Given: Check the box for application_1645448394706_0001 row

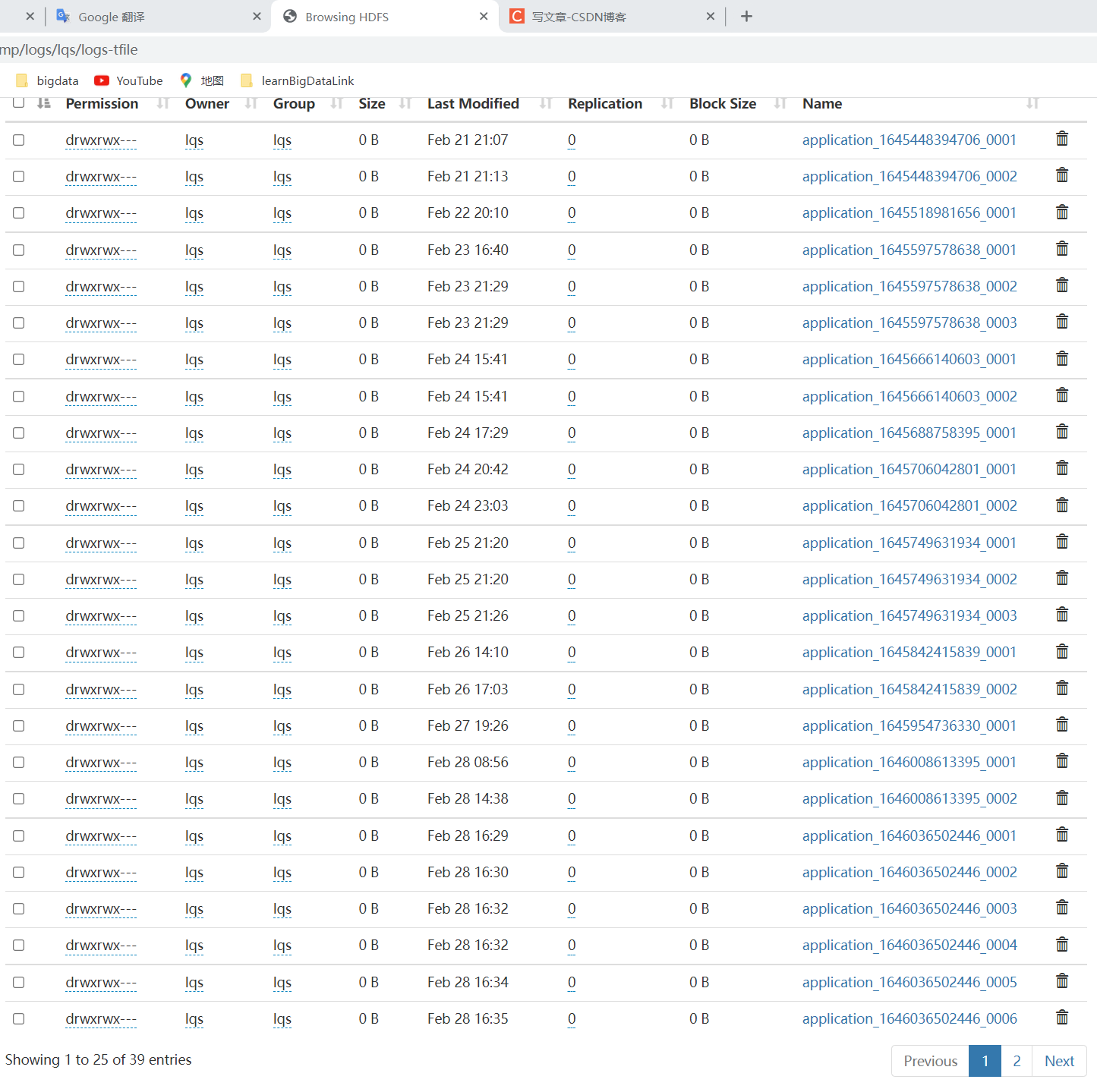Looking at the screenshot, I should tap(19, 140).
